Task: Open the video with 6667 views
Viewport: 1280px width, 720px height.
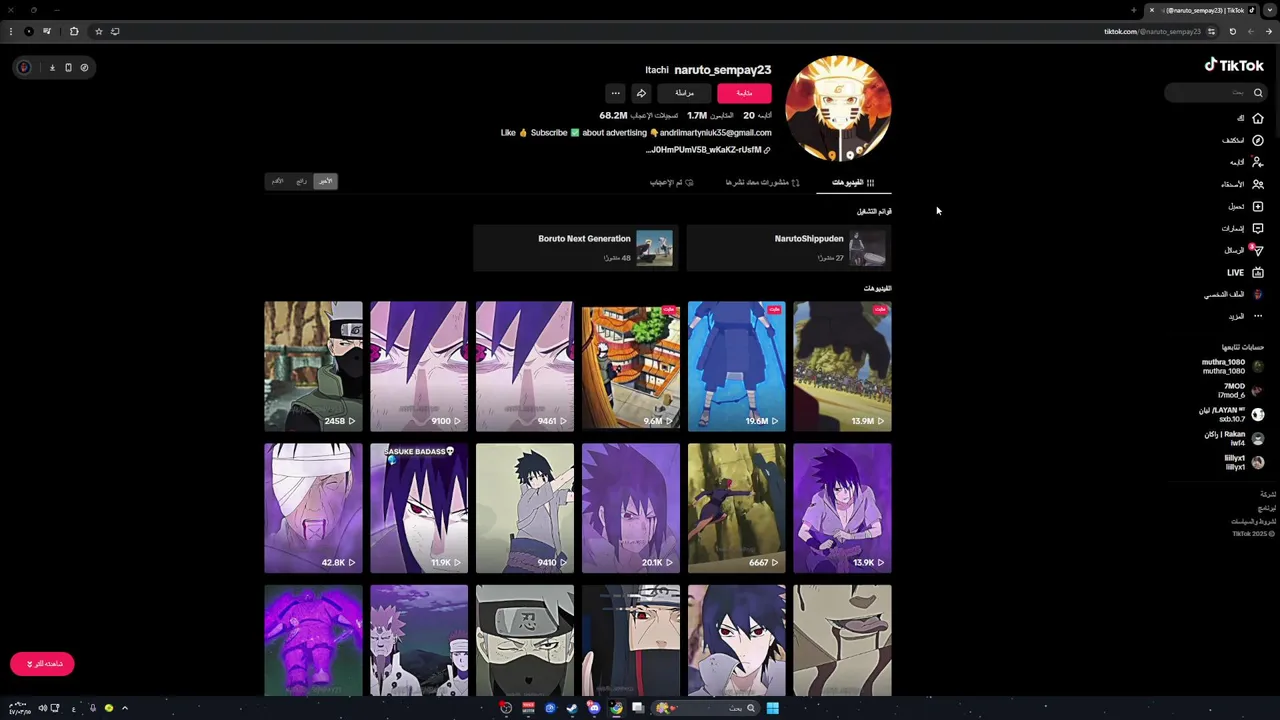Action: coord(736,508)
